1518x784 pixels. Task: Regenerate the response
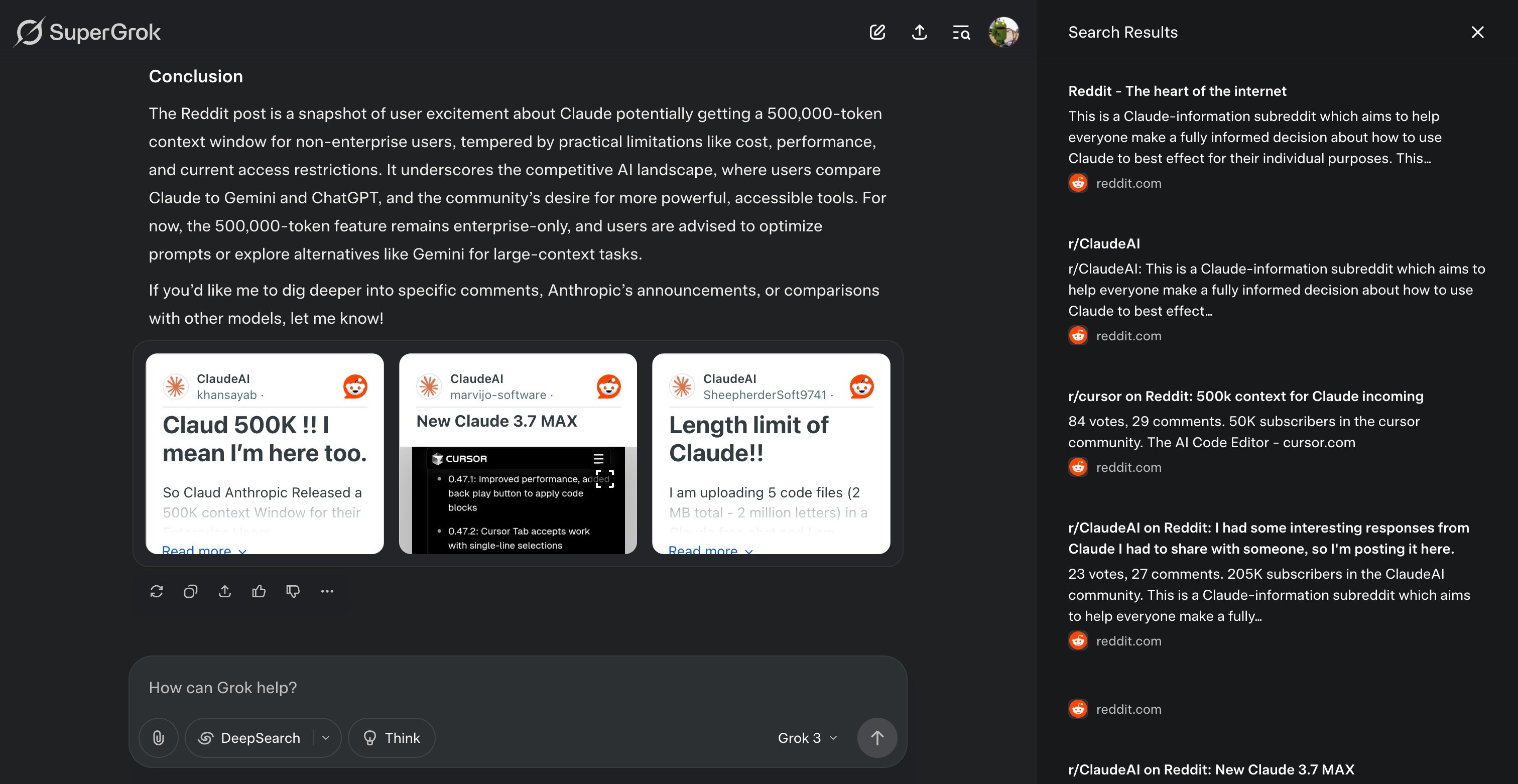coord(156,591)
